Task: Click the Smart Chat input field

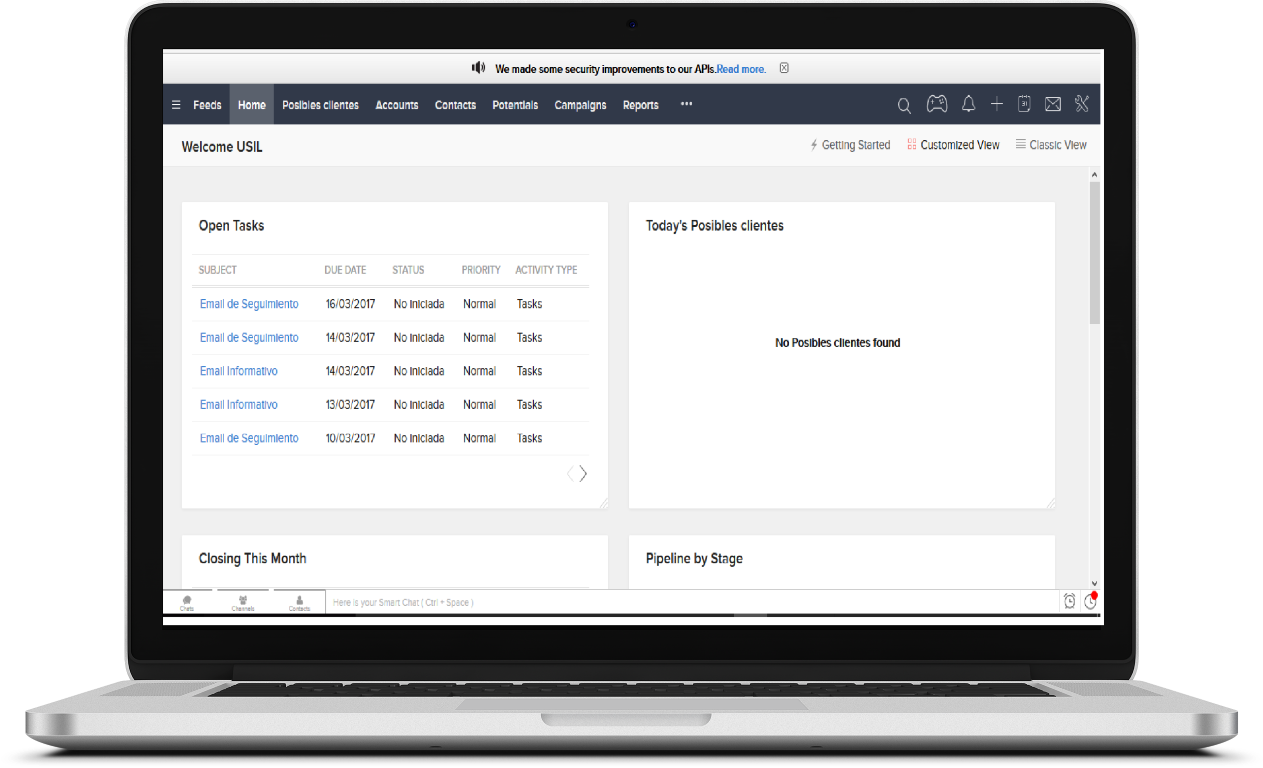Action: pos(690,602)
